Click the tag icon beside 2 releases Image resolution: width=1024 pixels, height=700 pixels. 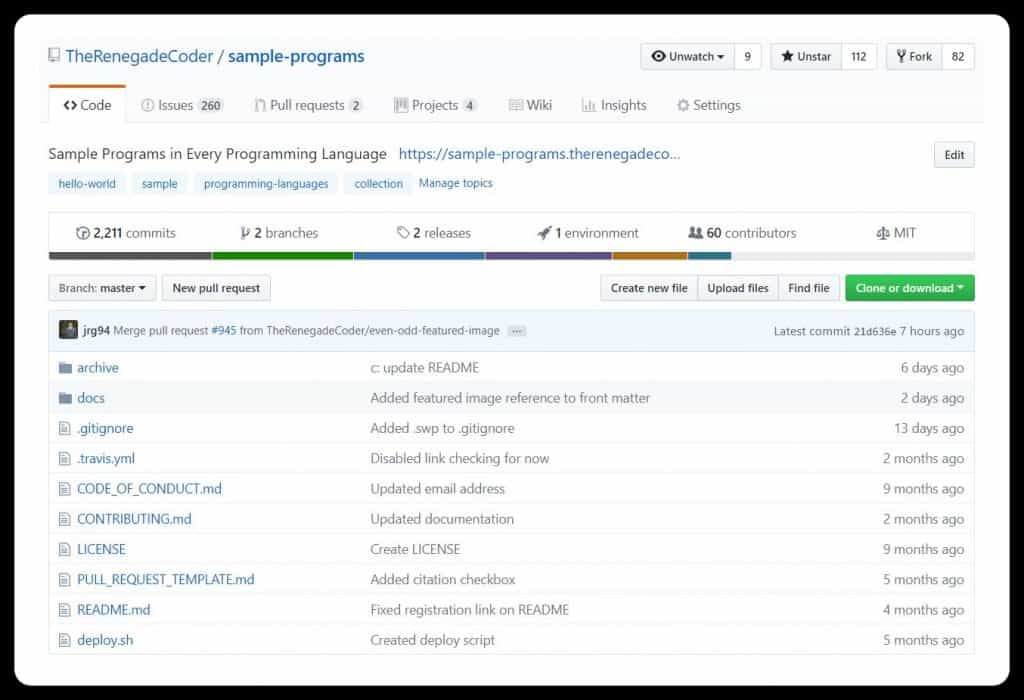pyautogui.click(x=404, y=232)
